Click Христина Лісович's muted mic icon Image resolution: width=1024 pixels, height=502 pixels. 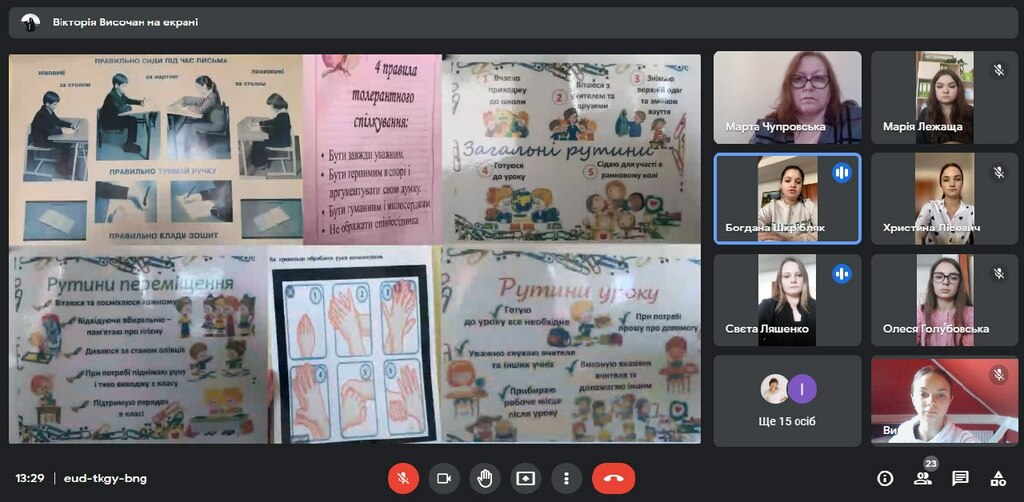[x=998, y=172]
